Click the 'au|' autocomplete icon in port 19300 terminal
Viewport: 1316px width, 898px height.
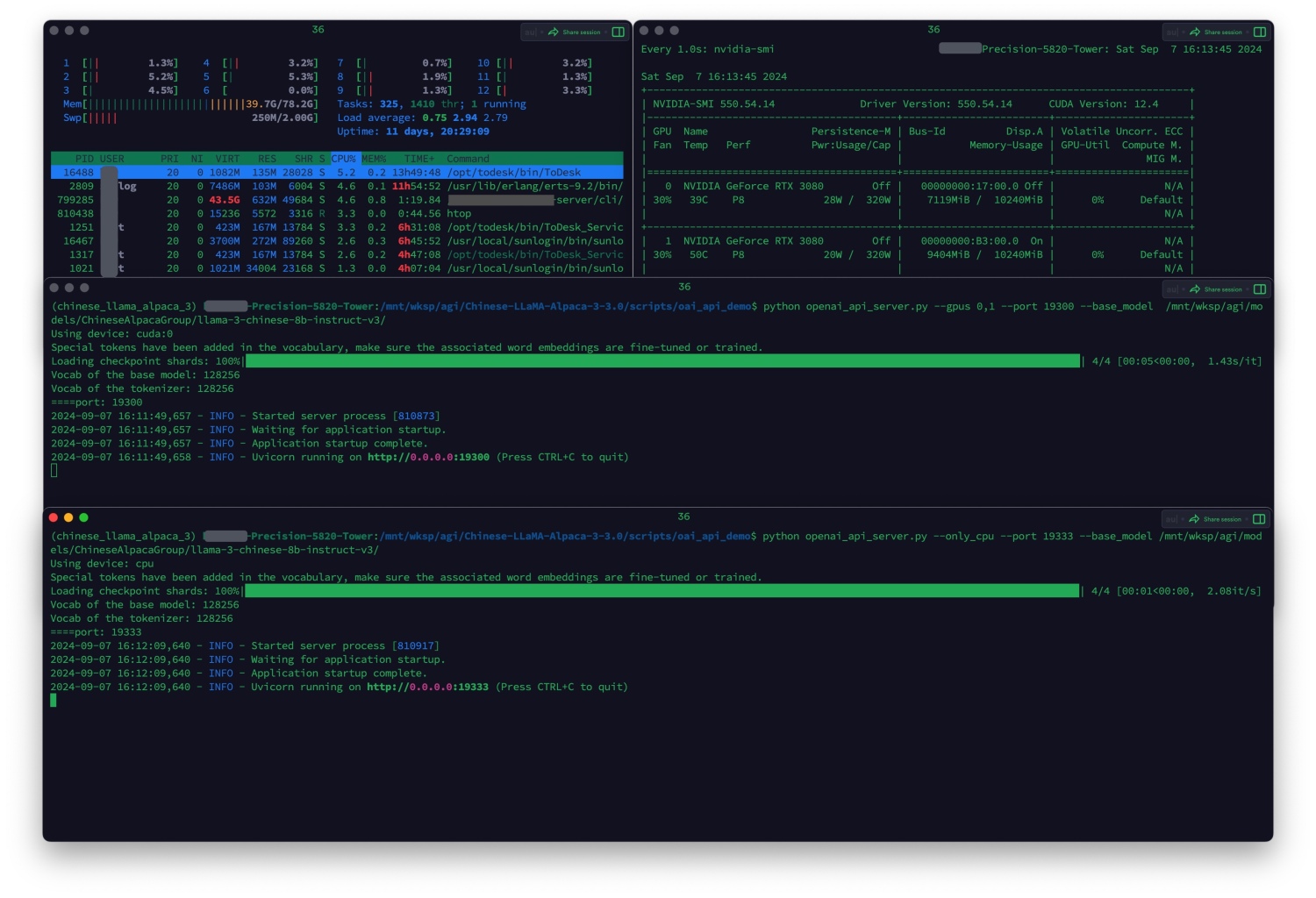pyautogui.click(x=1172, y=289)
